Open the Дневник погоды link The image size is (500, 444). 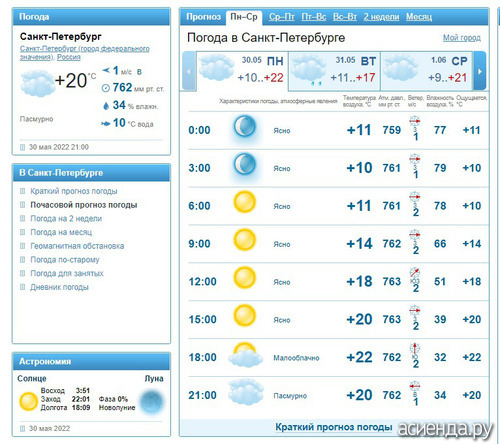point(59,287)
